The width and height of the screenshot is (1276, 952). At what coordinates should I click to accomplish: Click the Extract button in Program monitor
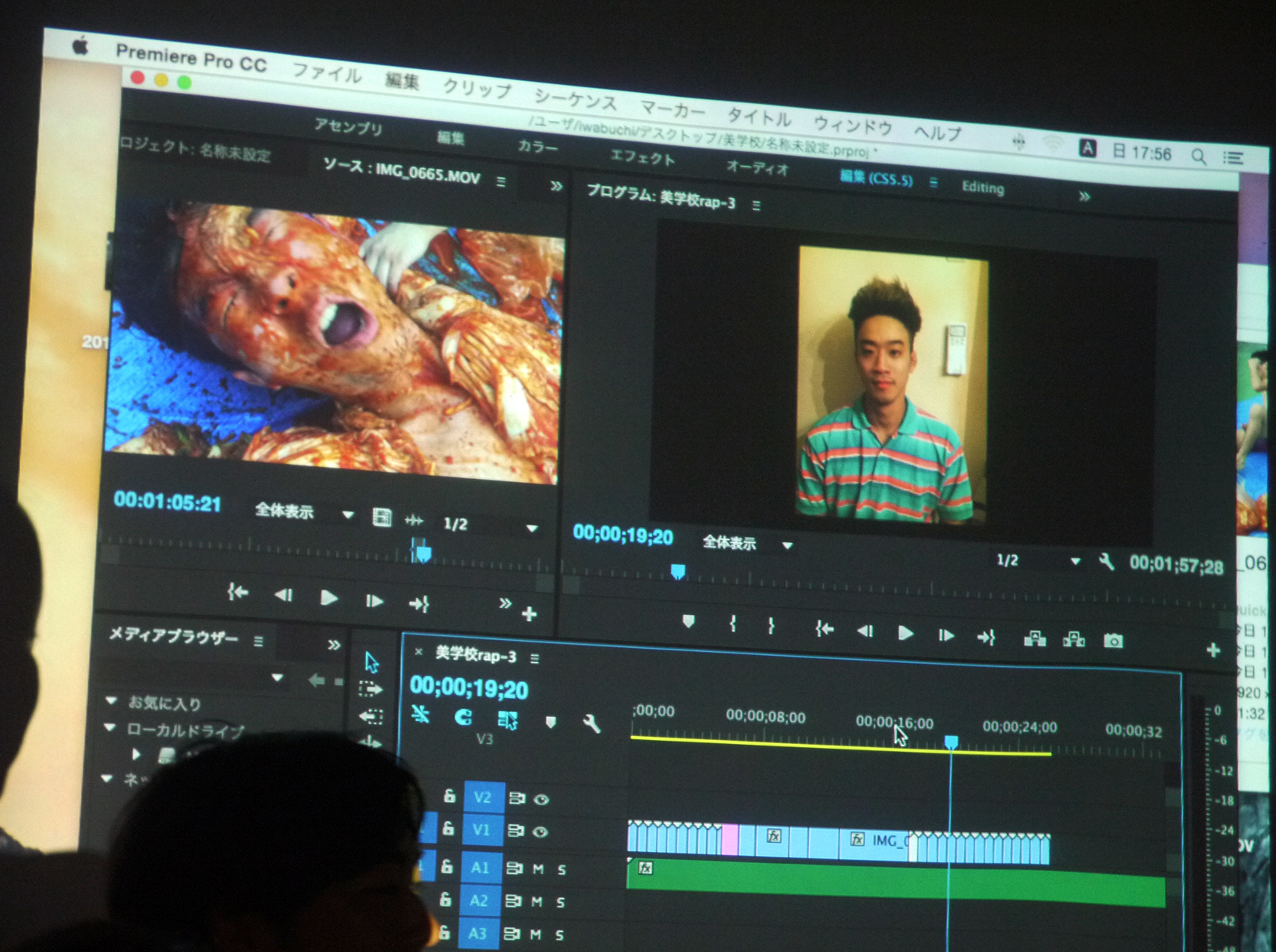point(1074,639)
